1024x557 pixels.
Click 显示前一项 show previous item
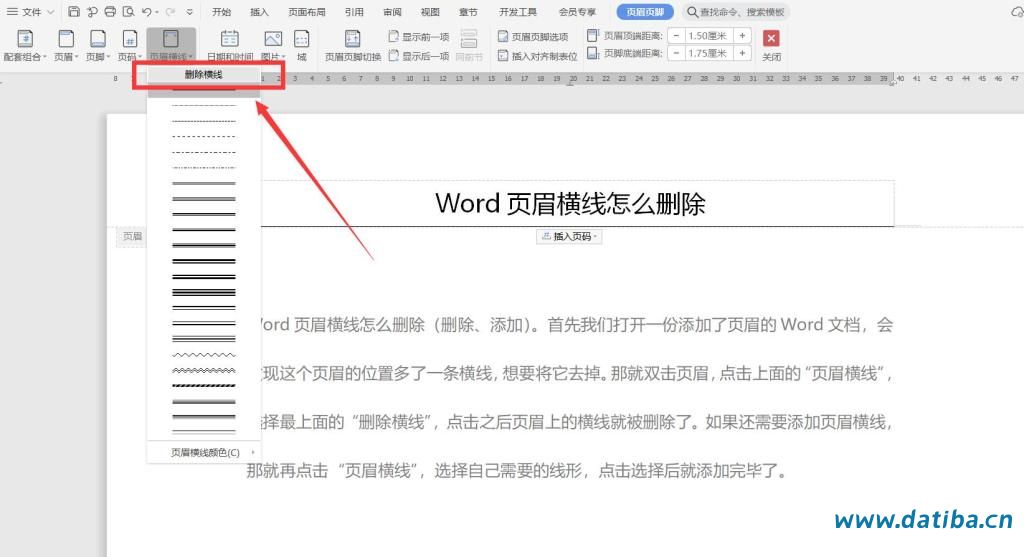pyautogui.click(x=419, y=37)
